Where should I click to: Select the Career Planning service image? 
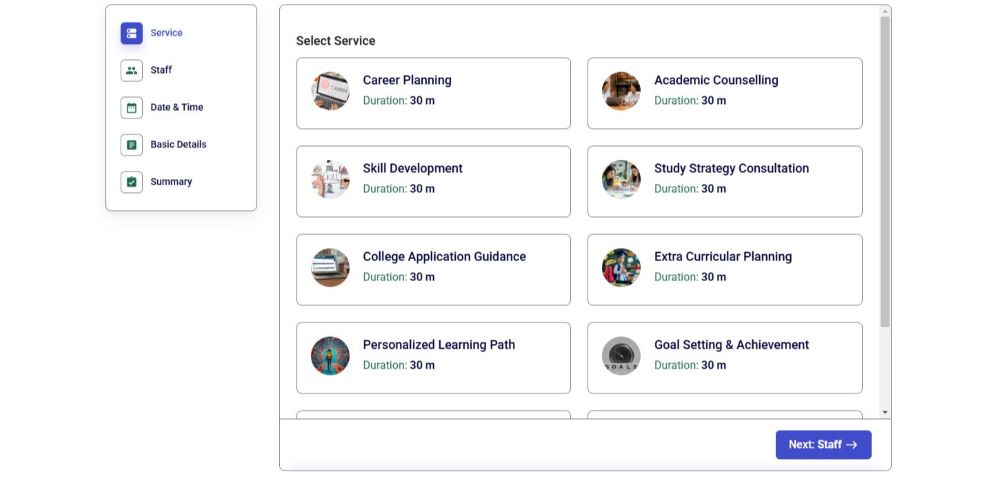[330, 91]
